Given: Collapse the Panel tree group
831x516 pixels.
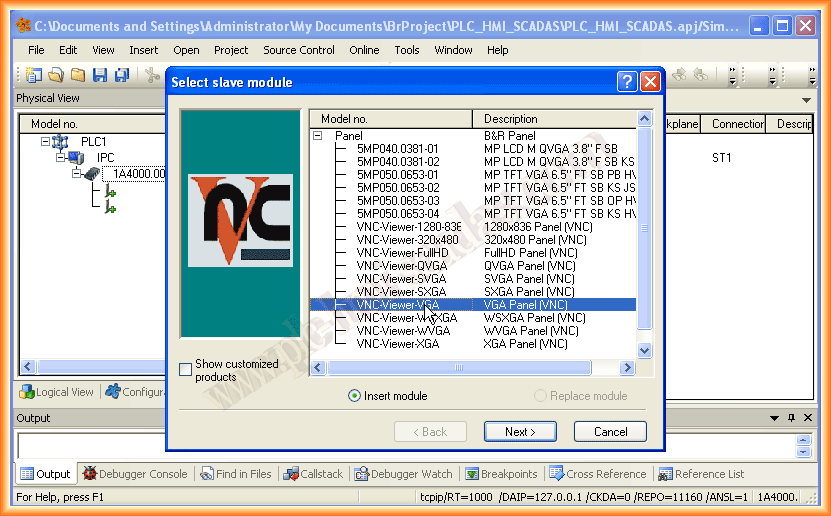Looking at the screenshot, I should 317,136.
